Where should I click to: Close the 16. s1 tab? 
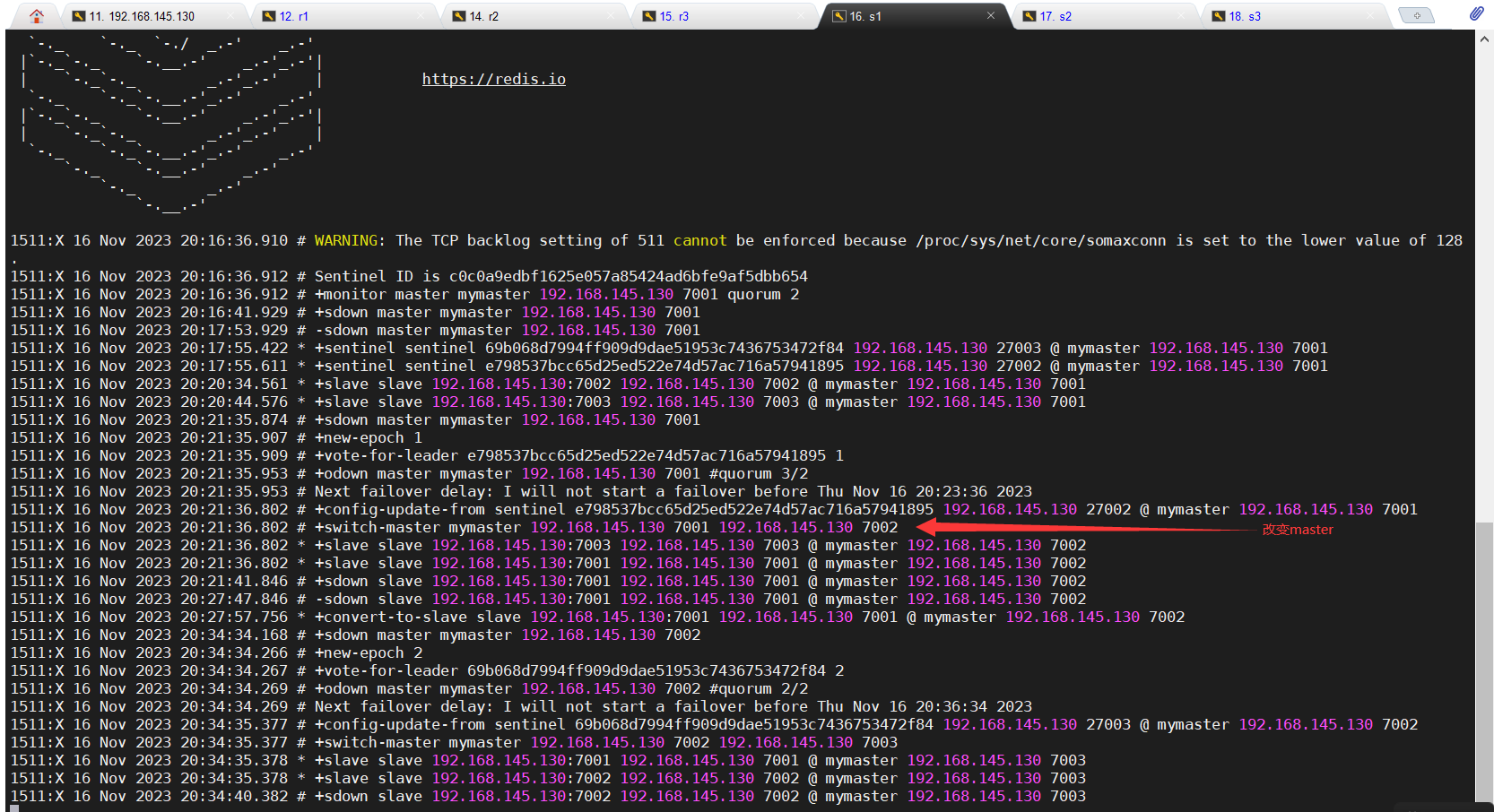click(x=991, y=15)
